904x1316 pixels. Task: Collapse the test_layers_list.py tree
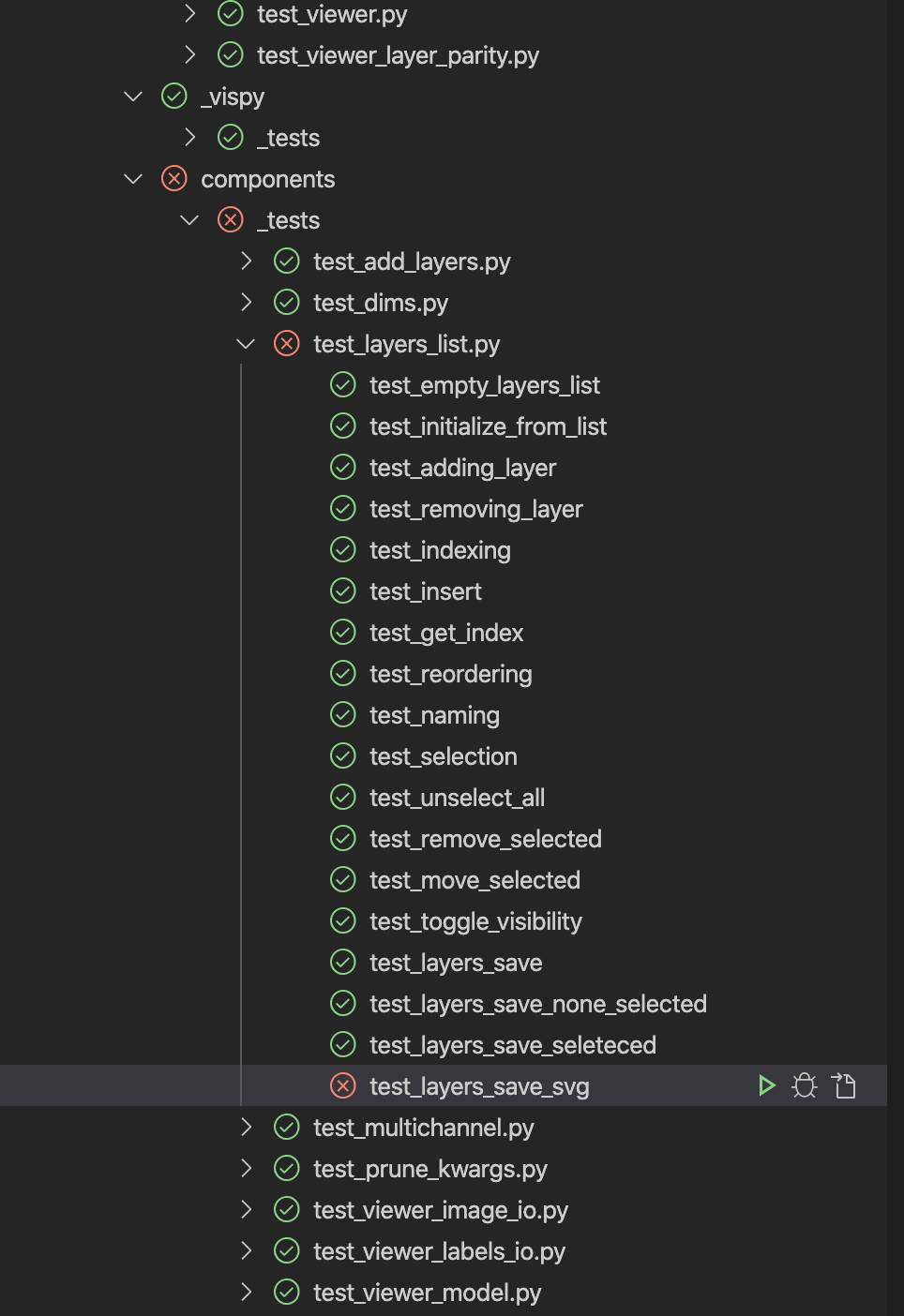246,343
